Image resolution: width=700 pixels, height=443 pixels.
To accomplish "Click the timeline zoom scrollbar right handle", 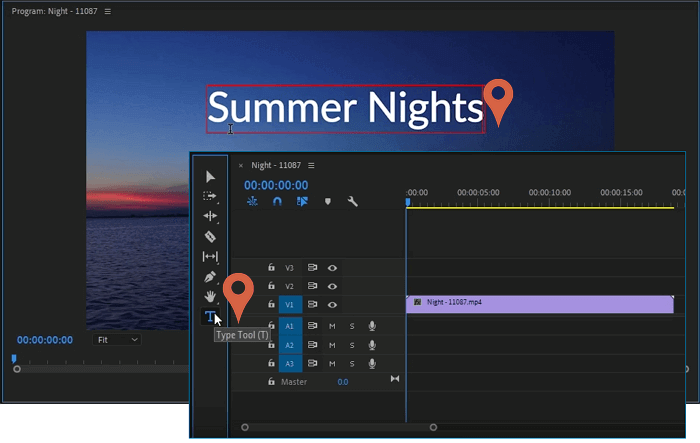I will click(x=433, y=427).
